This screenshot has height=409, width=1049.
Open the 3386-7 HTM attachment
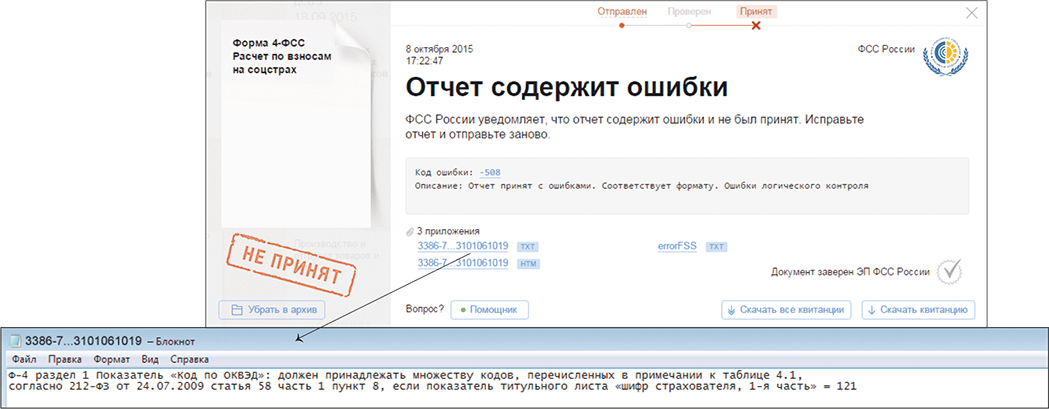point(463,263)
